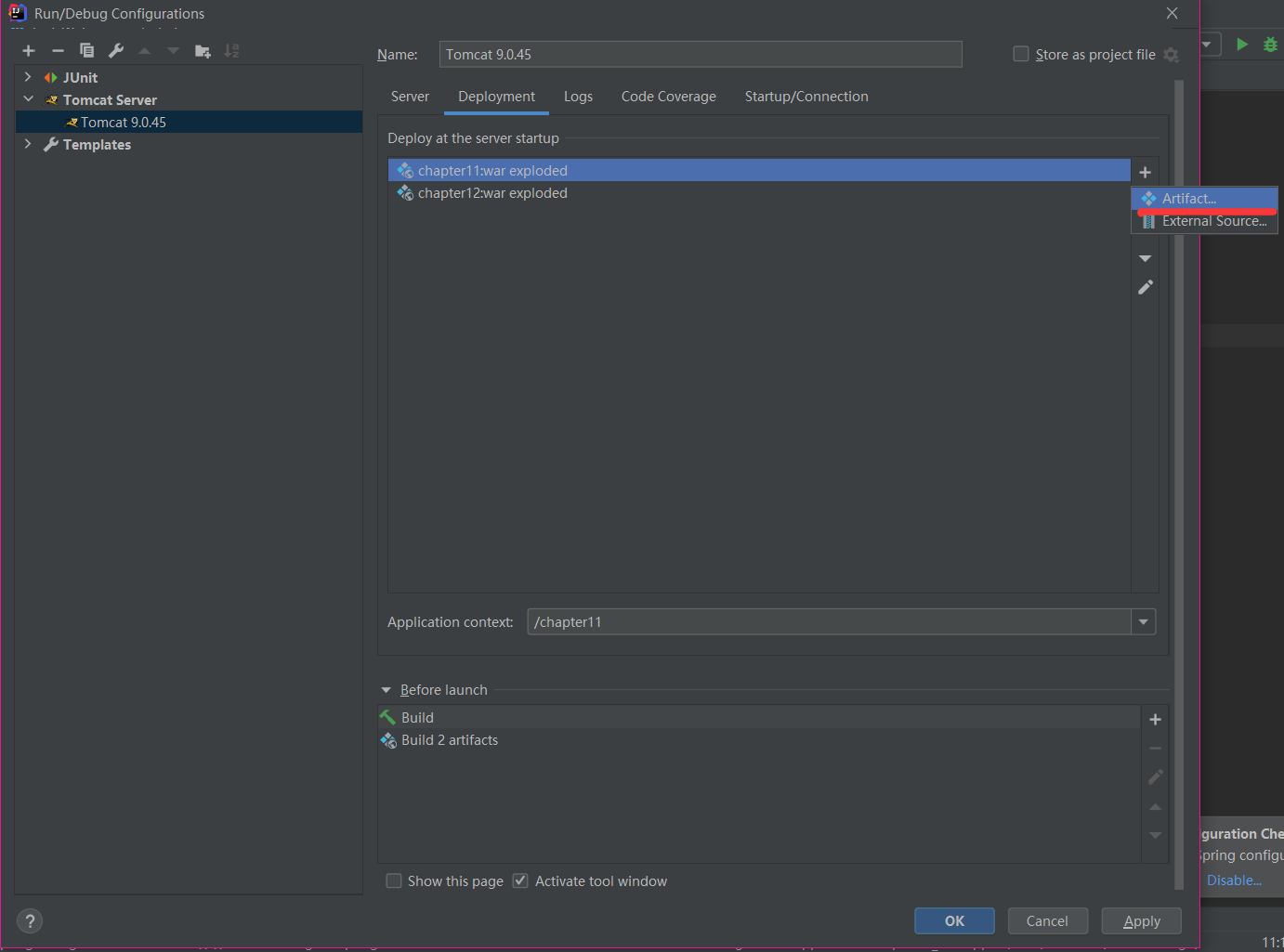Create new folder for configurations
1284x952 pixels.
tap(203, 51)
